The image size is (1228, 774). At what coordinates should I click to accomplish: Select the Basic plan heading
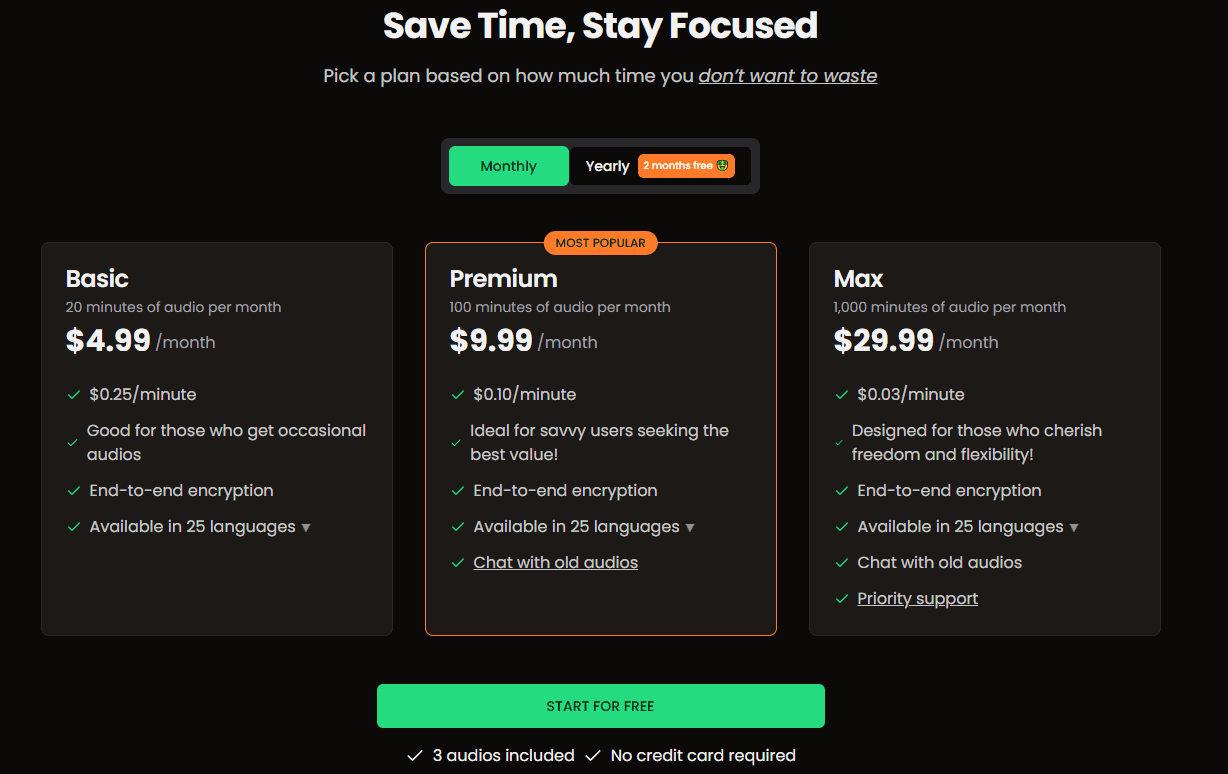(x=97, y=278)
